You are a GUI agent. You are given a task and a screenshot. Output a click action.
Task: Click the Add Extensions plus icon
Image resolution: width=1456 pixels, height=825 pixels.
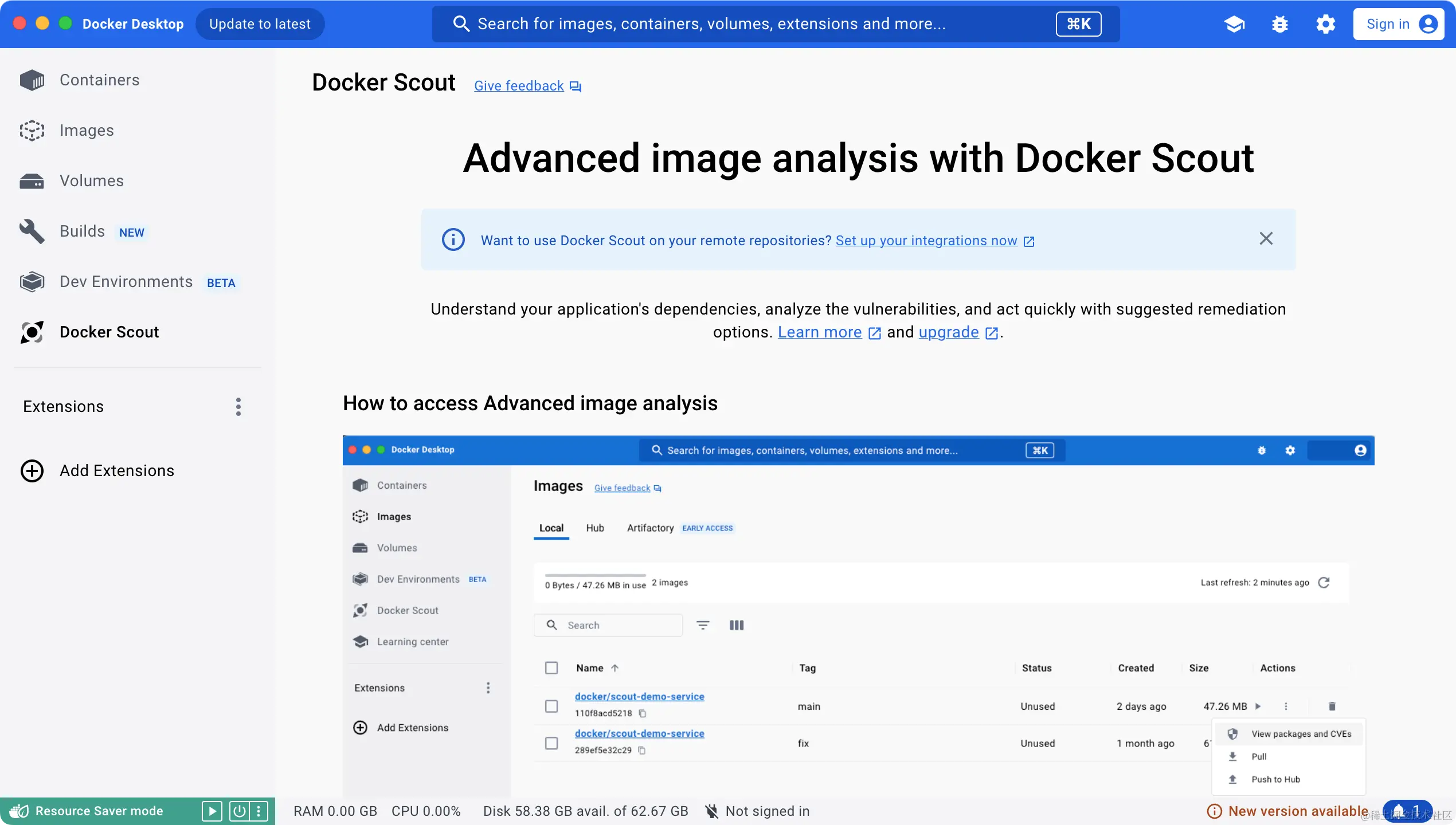pyautogui.click(x=32, y=470)
